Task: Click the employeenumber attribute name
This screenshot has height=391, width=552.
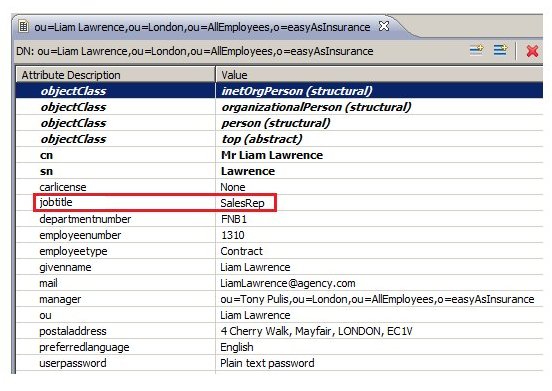Action: pos(80,235)
